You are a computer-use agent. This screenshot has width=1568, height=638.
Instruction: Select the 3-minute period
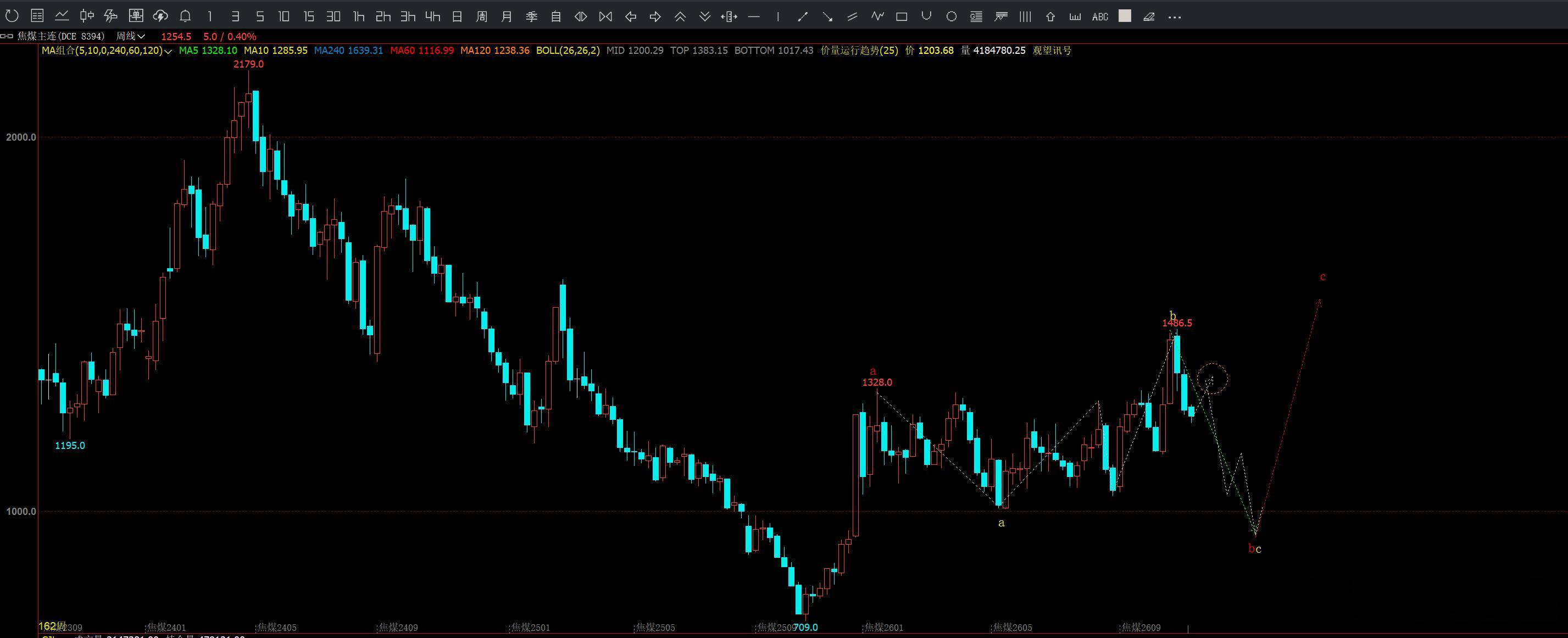tap(236, 16)
